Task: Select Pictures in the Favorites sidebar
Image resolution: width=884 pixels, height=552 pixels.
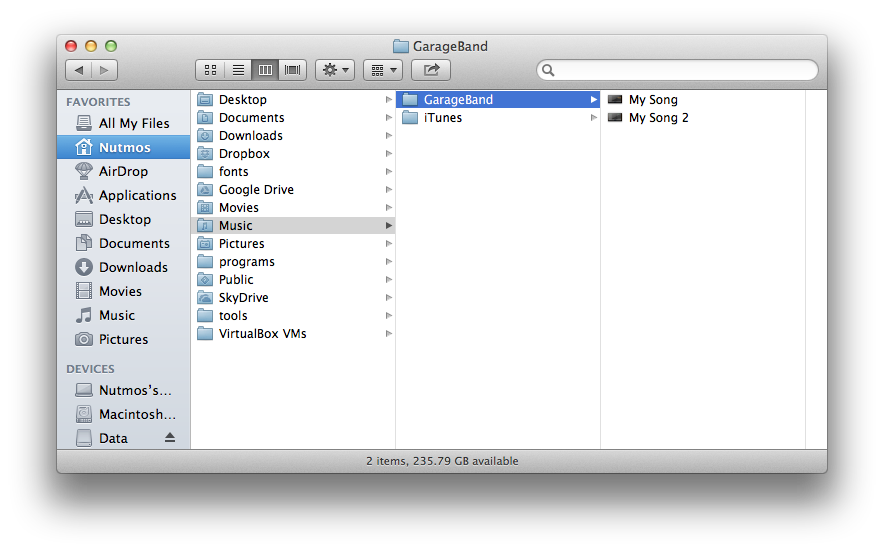Action: [x=123, y=339]
